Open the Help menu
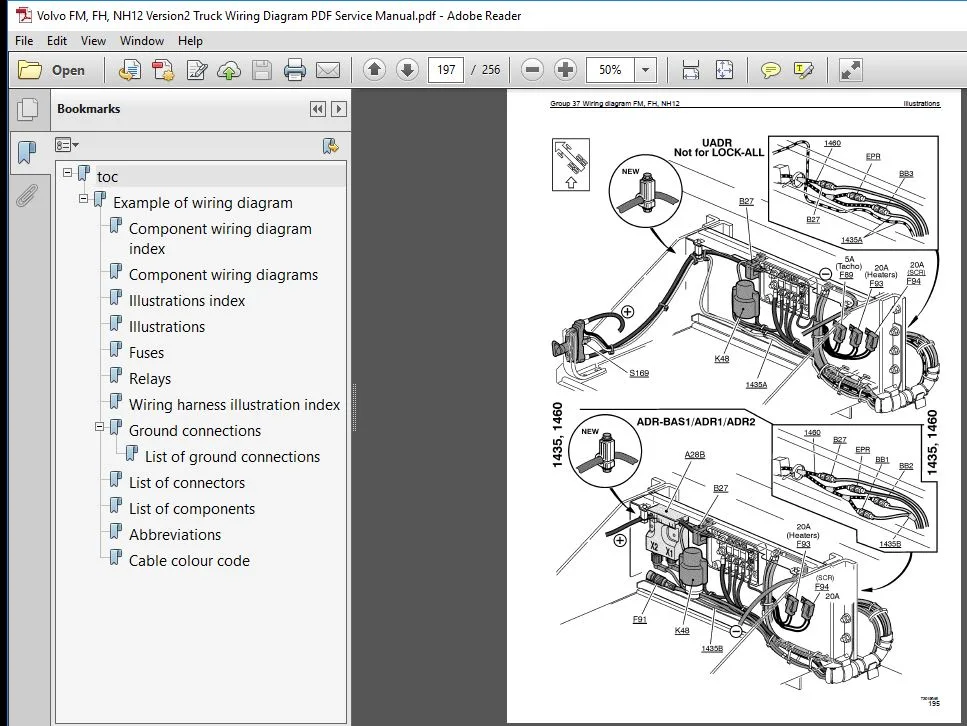This screenshot has height=726, width=967. click(x=190, y=41)
